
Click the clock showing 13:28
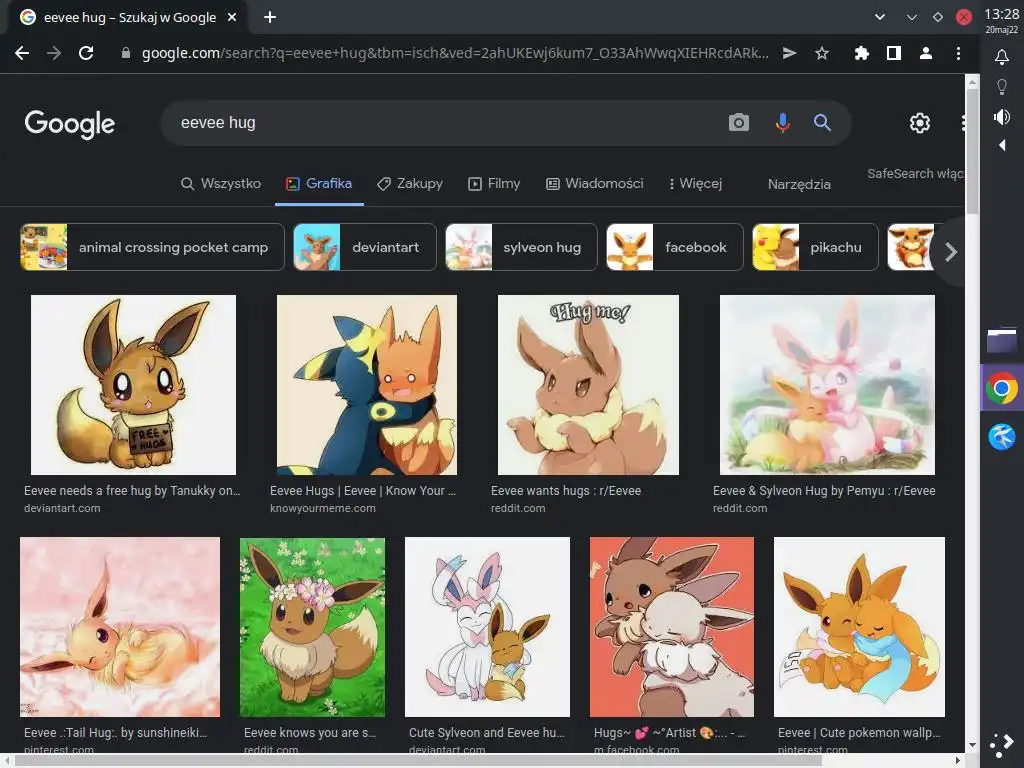pos(1001,14)
